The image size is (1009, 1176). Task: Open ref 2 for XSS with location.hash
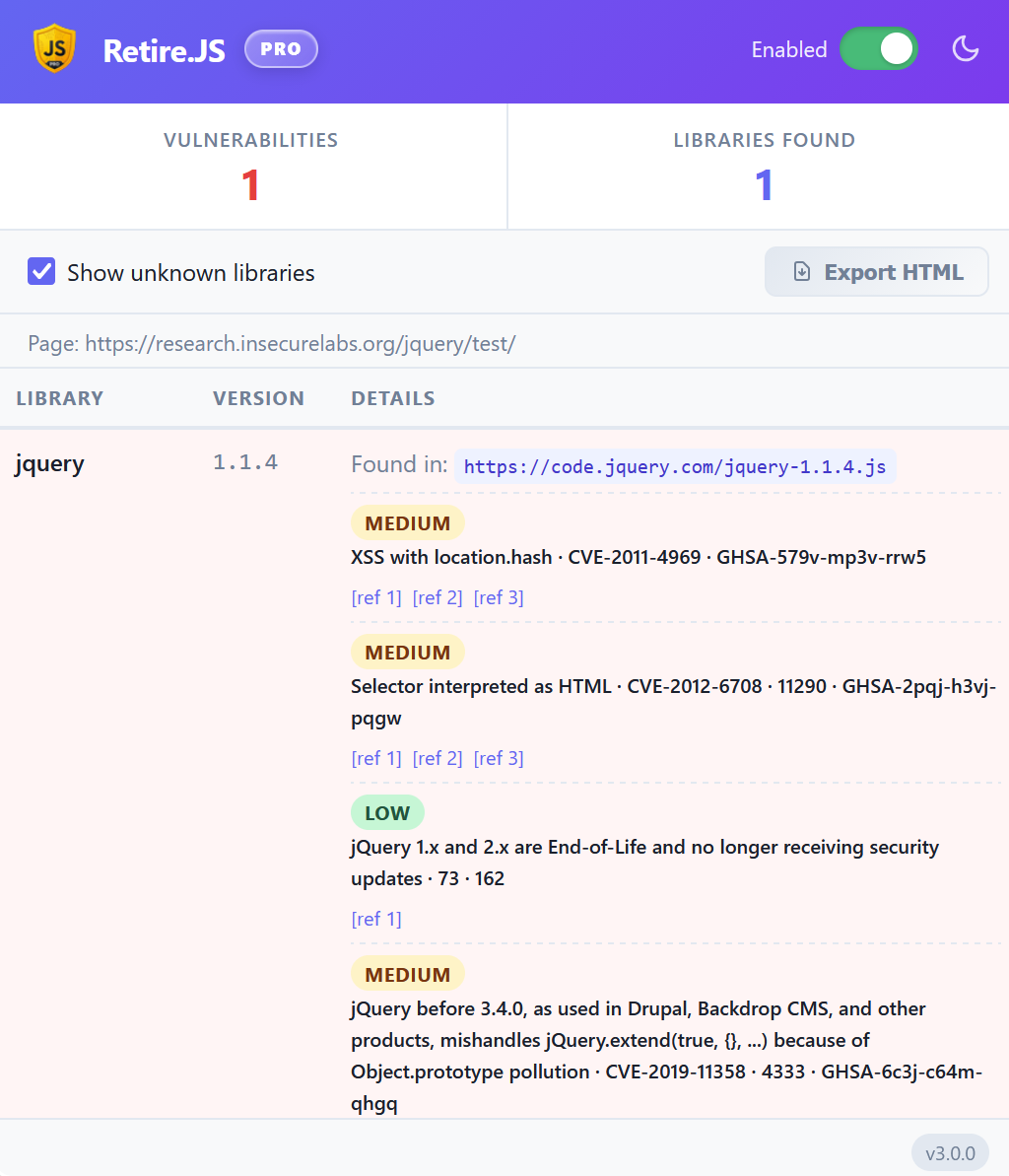pos(437,597)
